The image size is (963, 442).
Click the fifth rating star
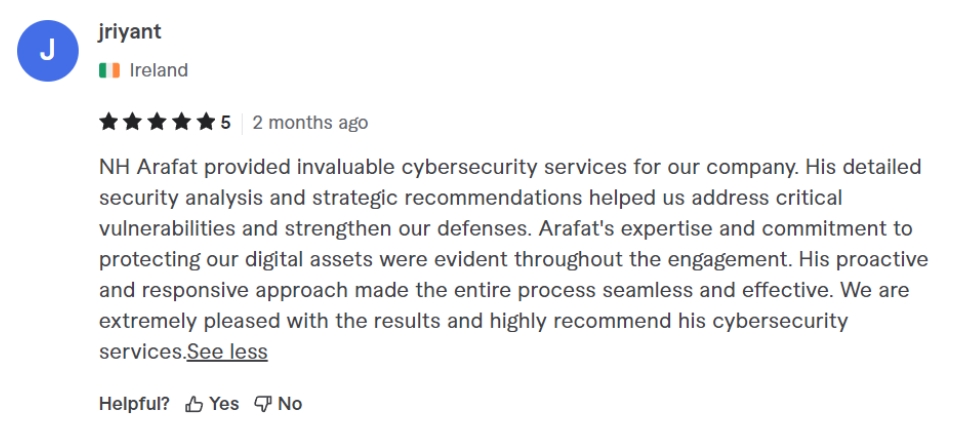205,123
